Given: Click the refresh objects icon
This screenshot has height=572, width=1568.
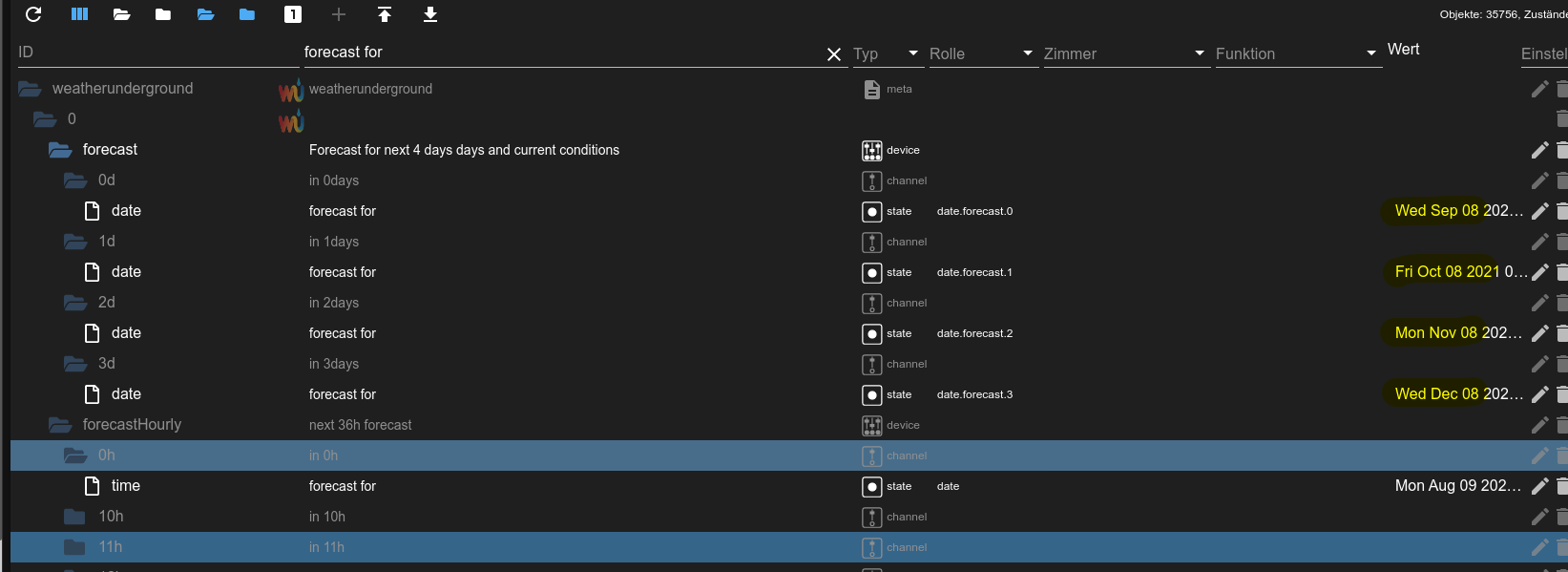Looking at the screenshot, I should pyautogui.click(x=33, y=14).
